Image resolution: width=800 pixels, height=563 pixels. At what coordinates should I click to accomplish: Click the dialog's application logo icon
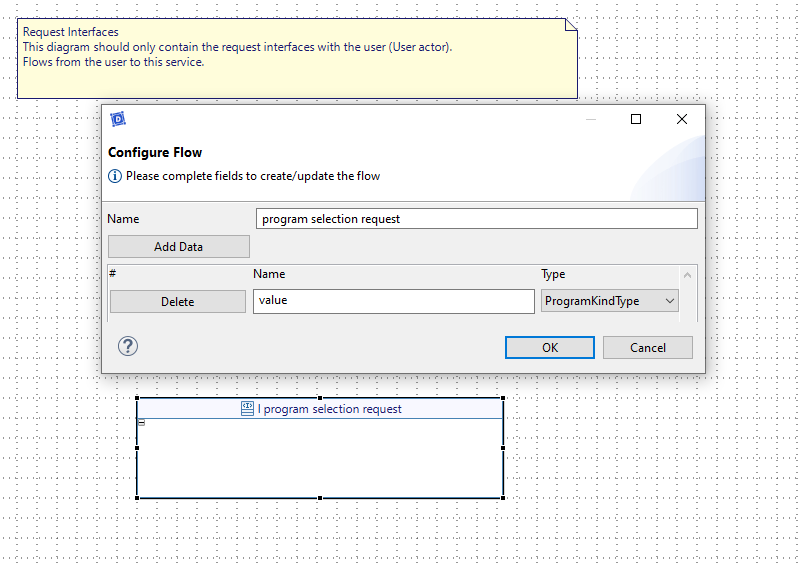(118, 119)
